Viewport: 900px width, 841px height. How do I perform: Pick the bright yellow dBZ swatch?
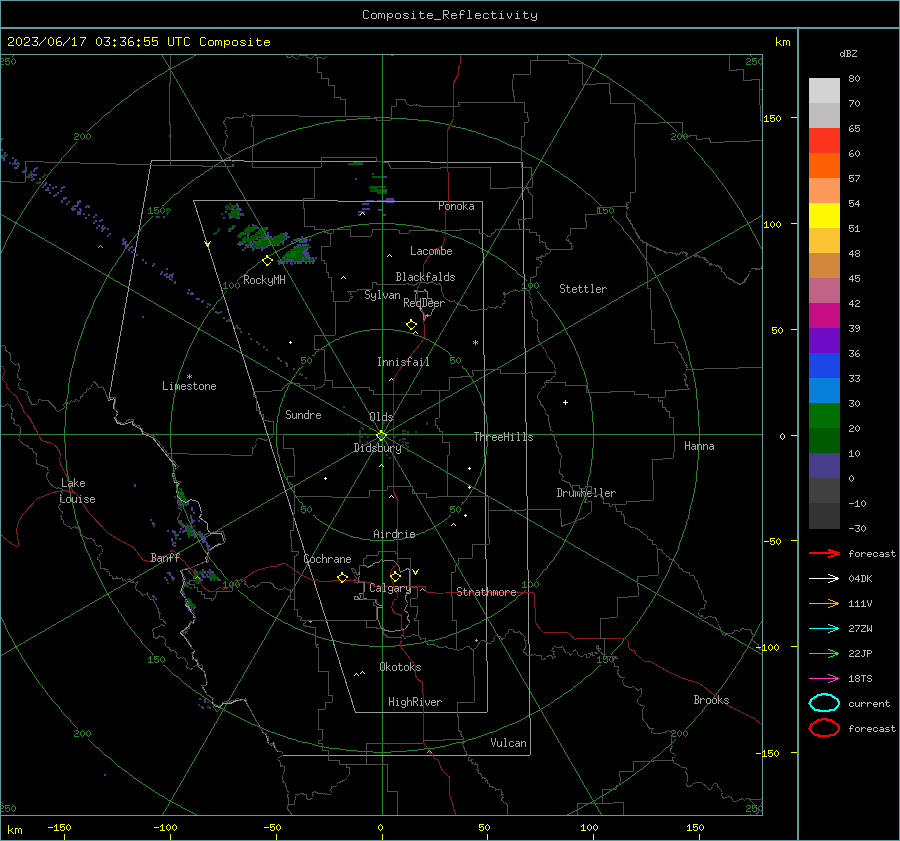coord(824,216)
